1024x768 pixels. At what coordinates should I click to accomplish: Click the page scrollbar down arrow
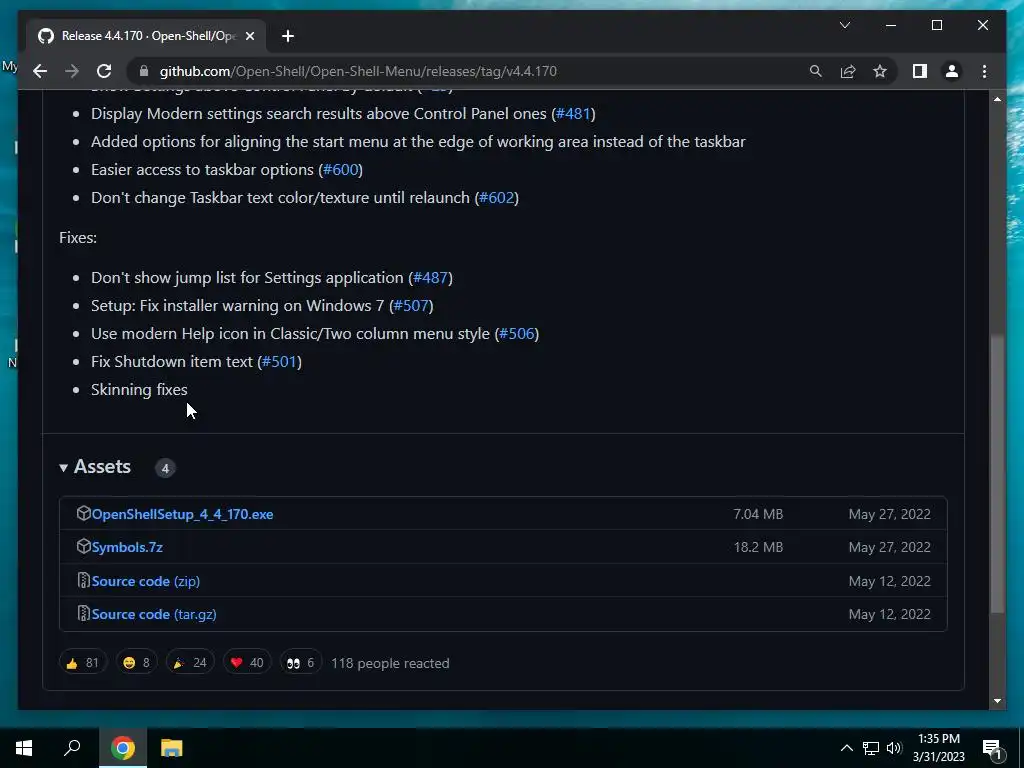(997, 701)
